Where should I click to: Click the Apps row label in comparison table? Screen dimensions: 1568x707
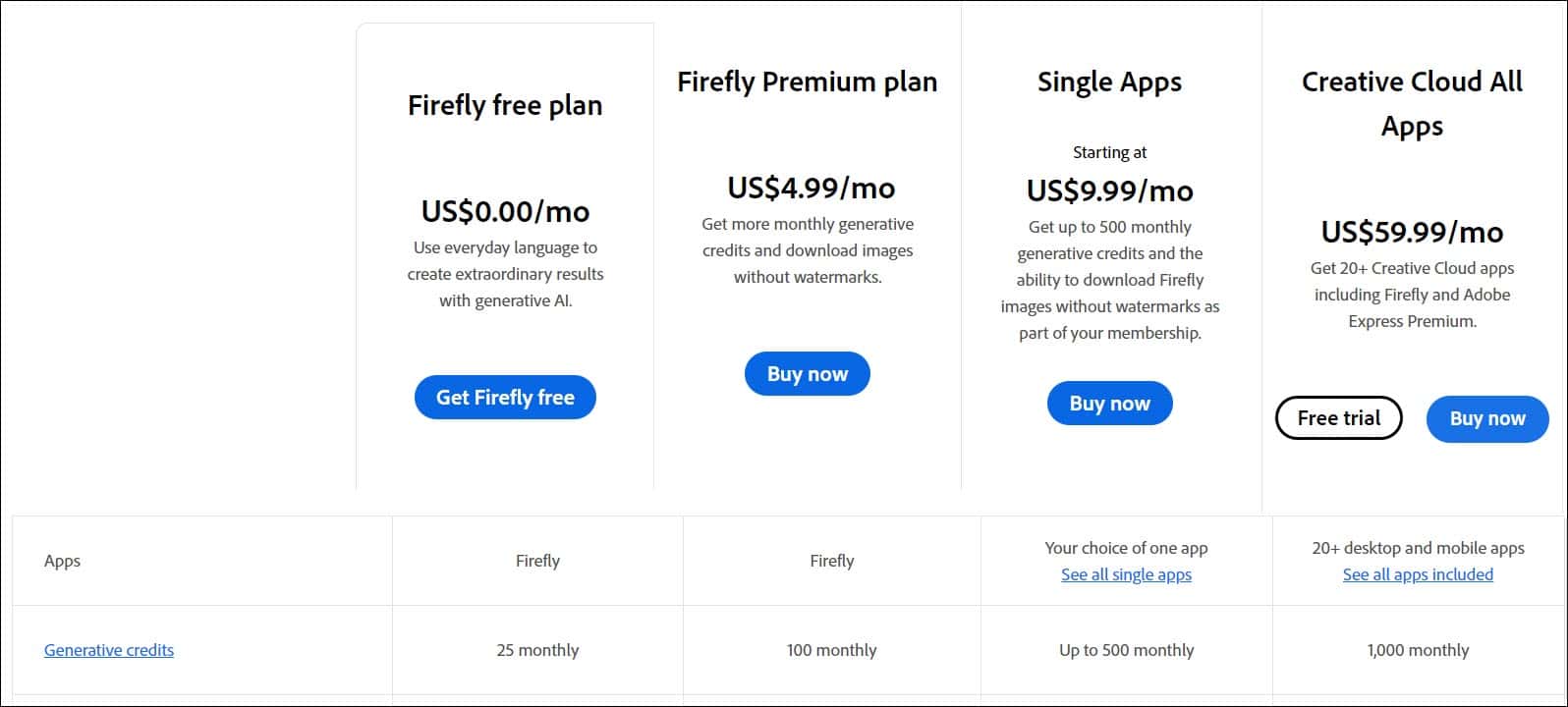click(x=62, y=561)
